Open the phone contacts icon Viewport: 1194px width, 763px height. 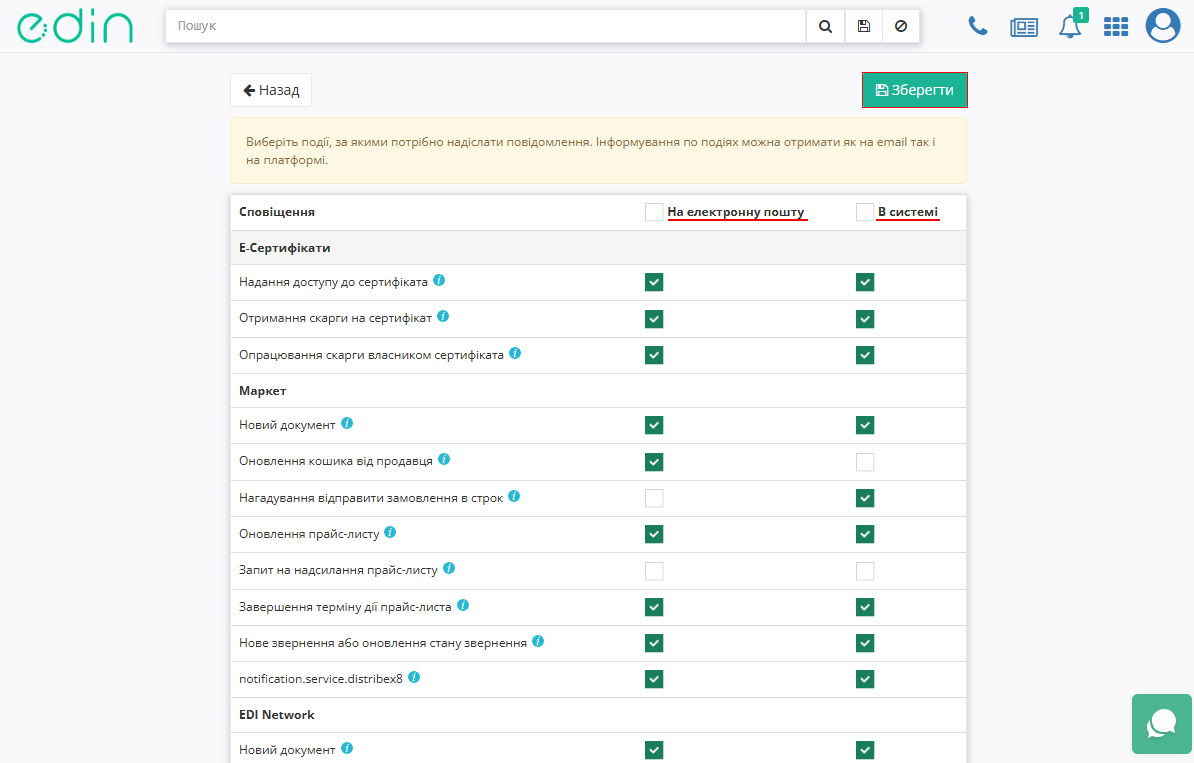(x=977, y=27)
